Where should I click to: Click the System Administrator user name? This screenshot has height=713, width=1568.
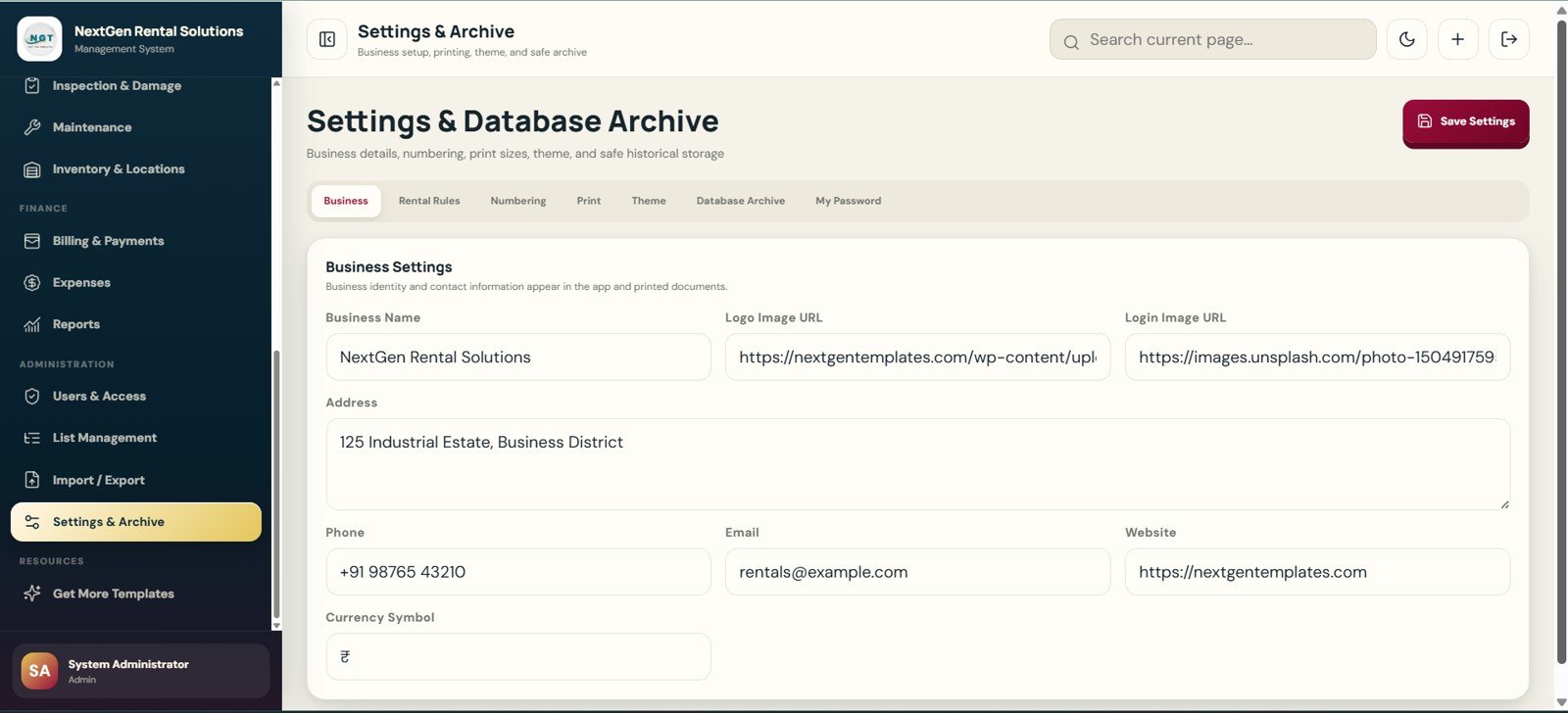[x=128, y=664]
